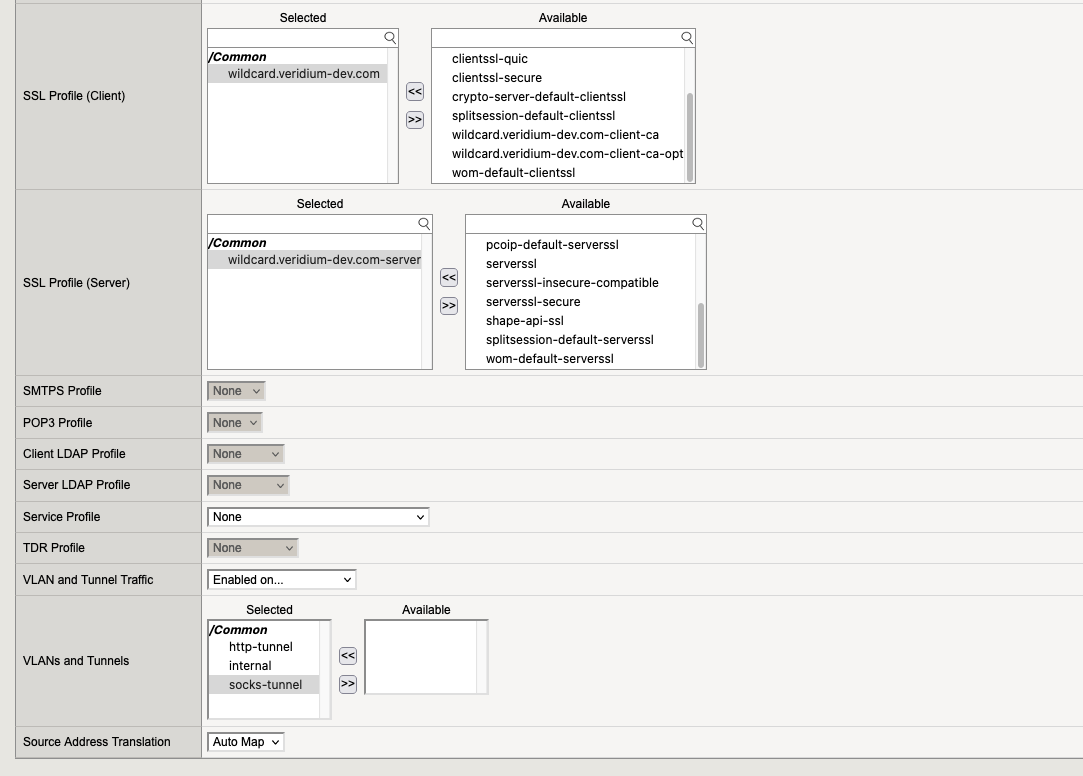Screen dimensions: 1083x776
Task: Click the >> button for SSL Profile (Server)
Action: [x=449, y=306]
